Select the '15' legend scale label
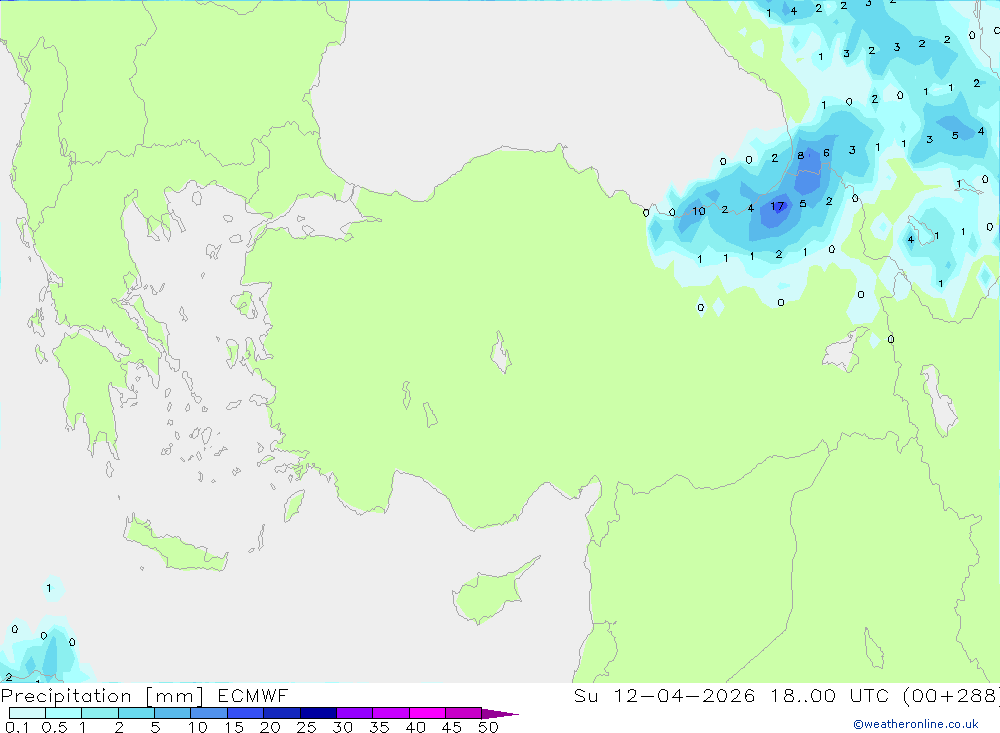 pos(234,727)
